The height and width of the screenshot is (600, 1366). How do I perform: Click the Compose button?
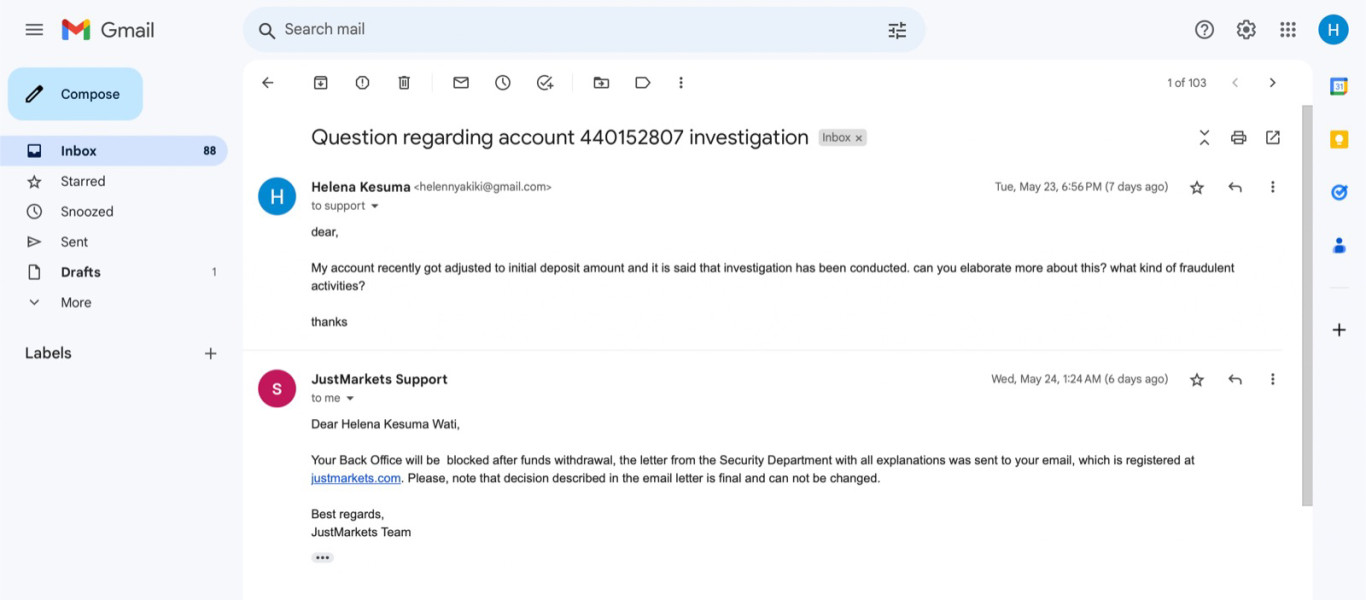[x=76, y=94]
